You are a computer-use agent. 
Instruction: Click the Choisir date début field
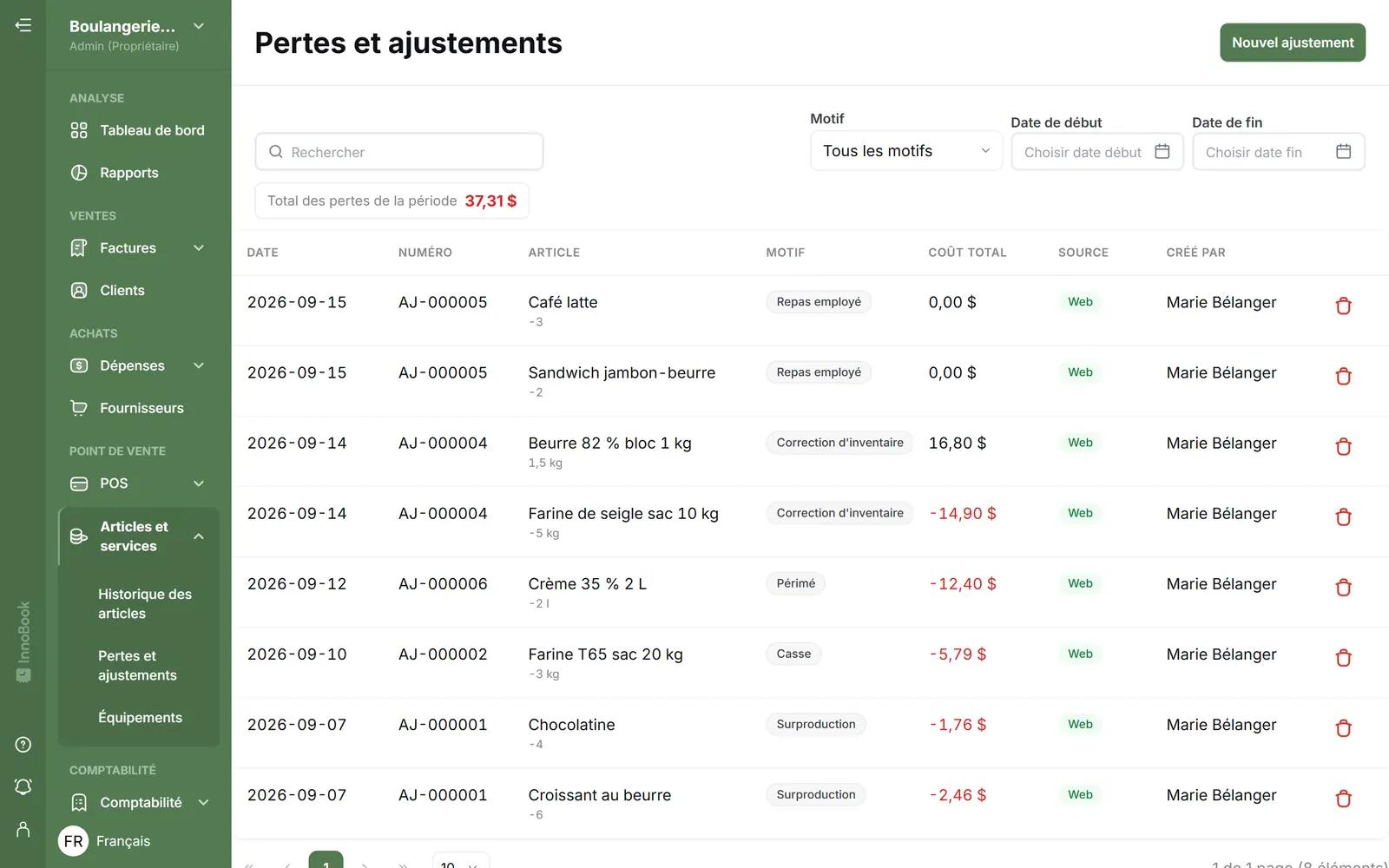(x=1097, y=152)
